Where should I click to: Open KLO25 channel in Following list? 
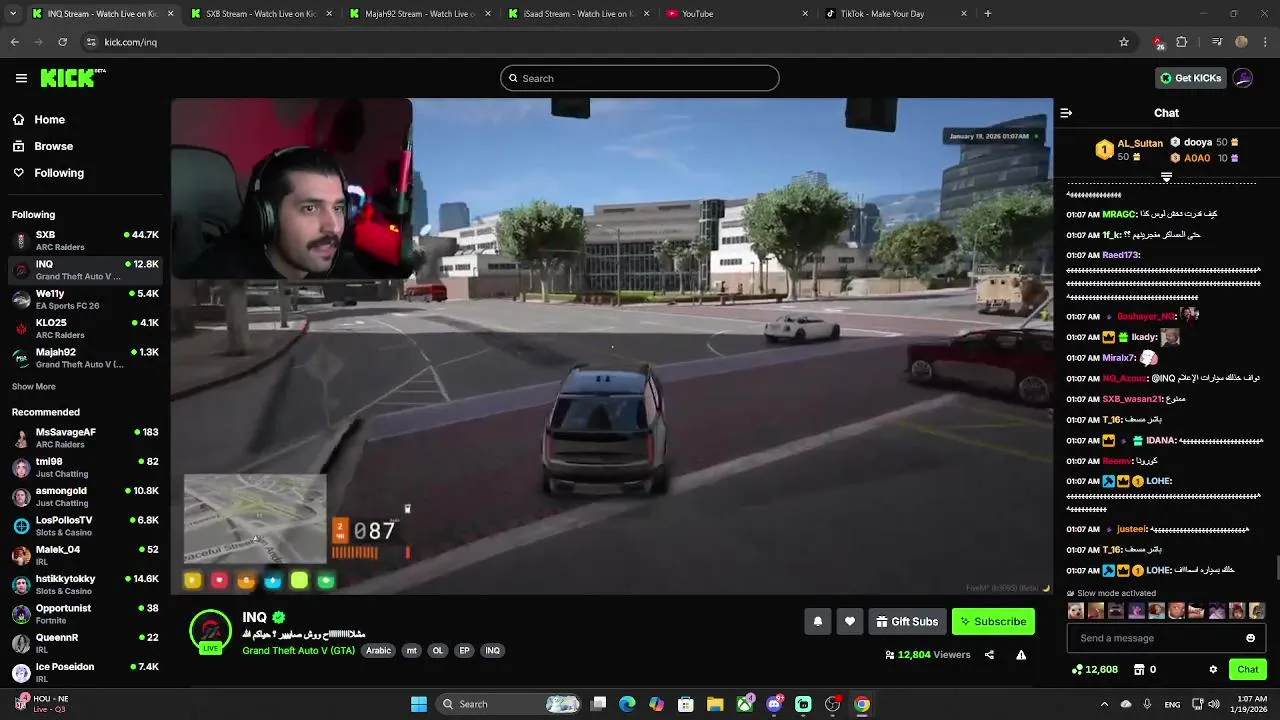pos(85,328)
